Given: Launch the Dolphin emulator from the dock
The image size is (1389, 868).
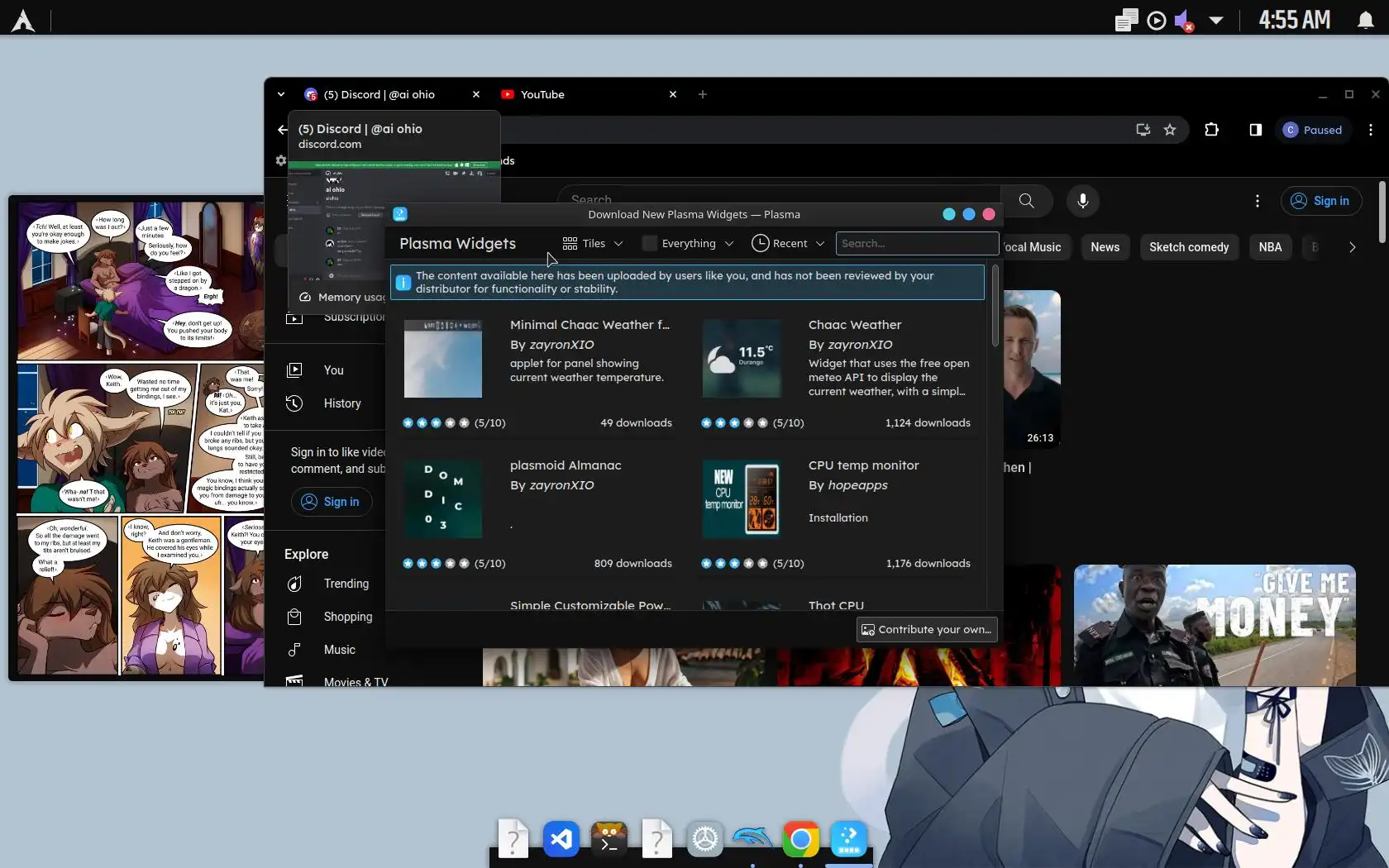Looking at the screenshot, I should click(x=752, y=840).
